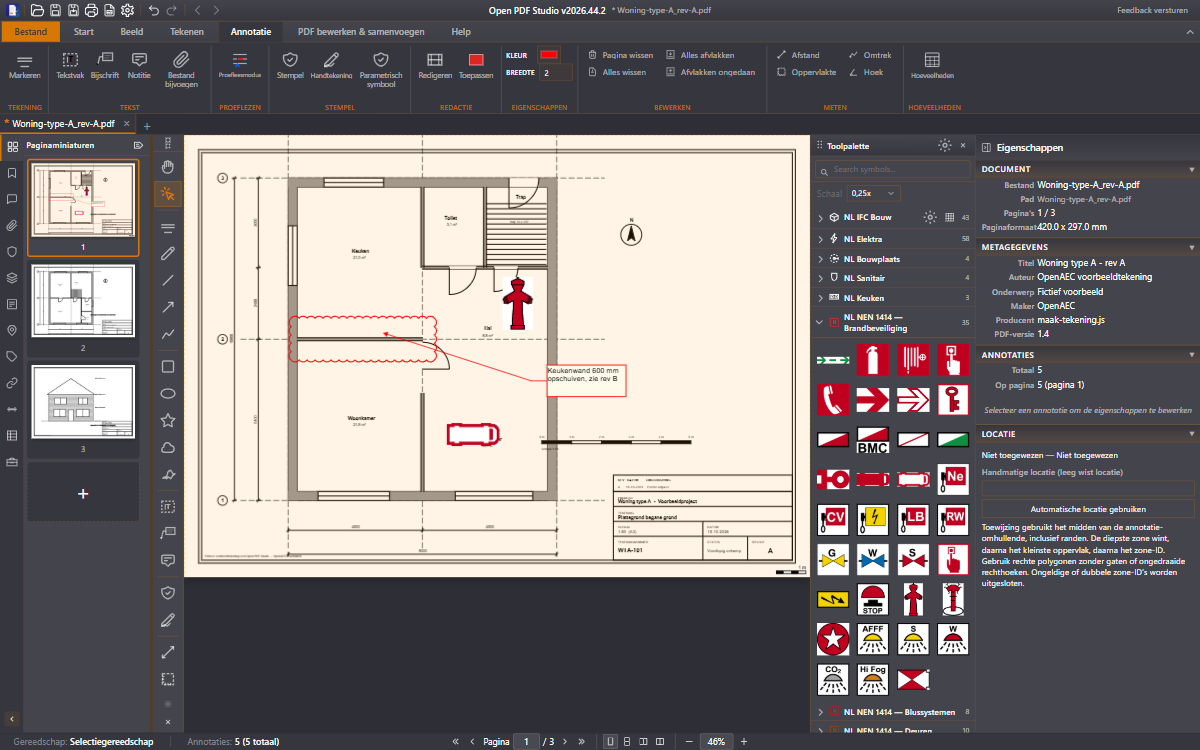Click Automatische locatie gebruiken button
This screenshot has width=1200, height=750.
coord(1088,509)
